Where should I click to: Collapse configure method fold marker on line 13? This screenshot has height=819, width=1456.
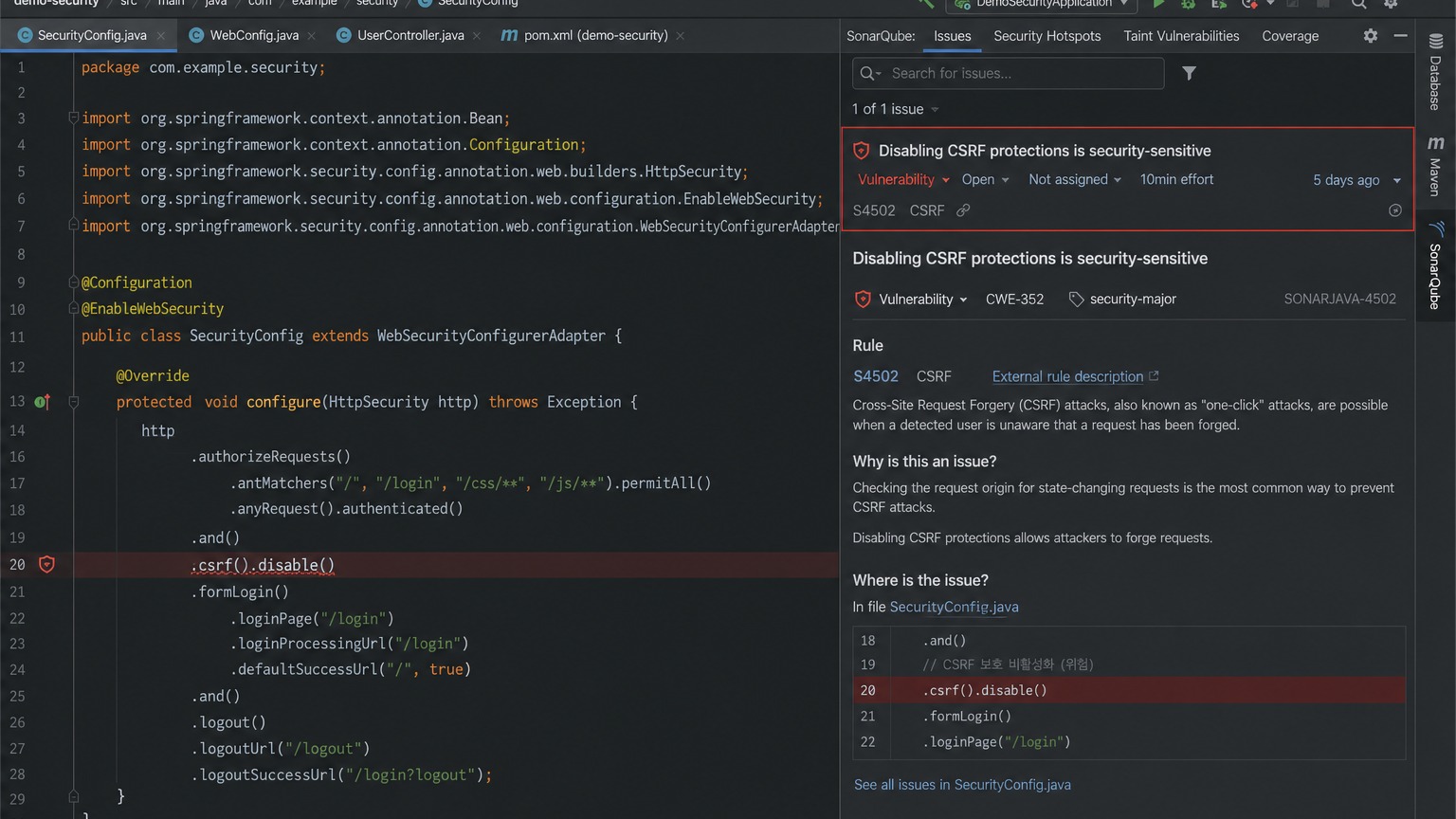tap(73, 402)
